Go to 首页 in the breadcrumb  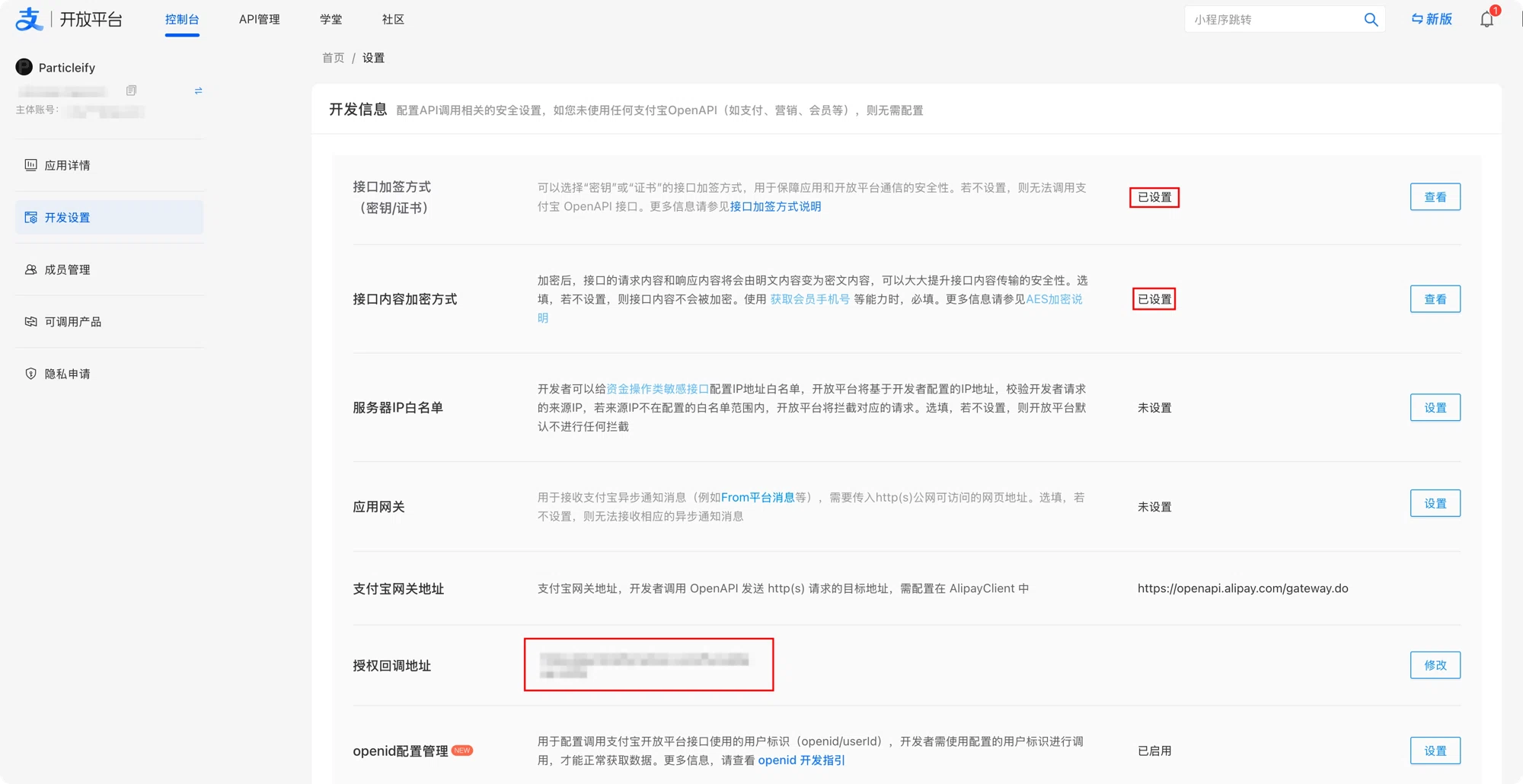[x=333, y=58]
